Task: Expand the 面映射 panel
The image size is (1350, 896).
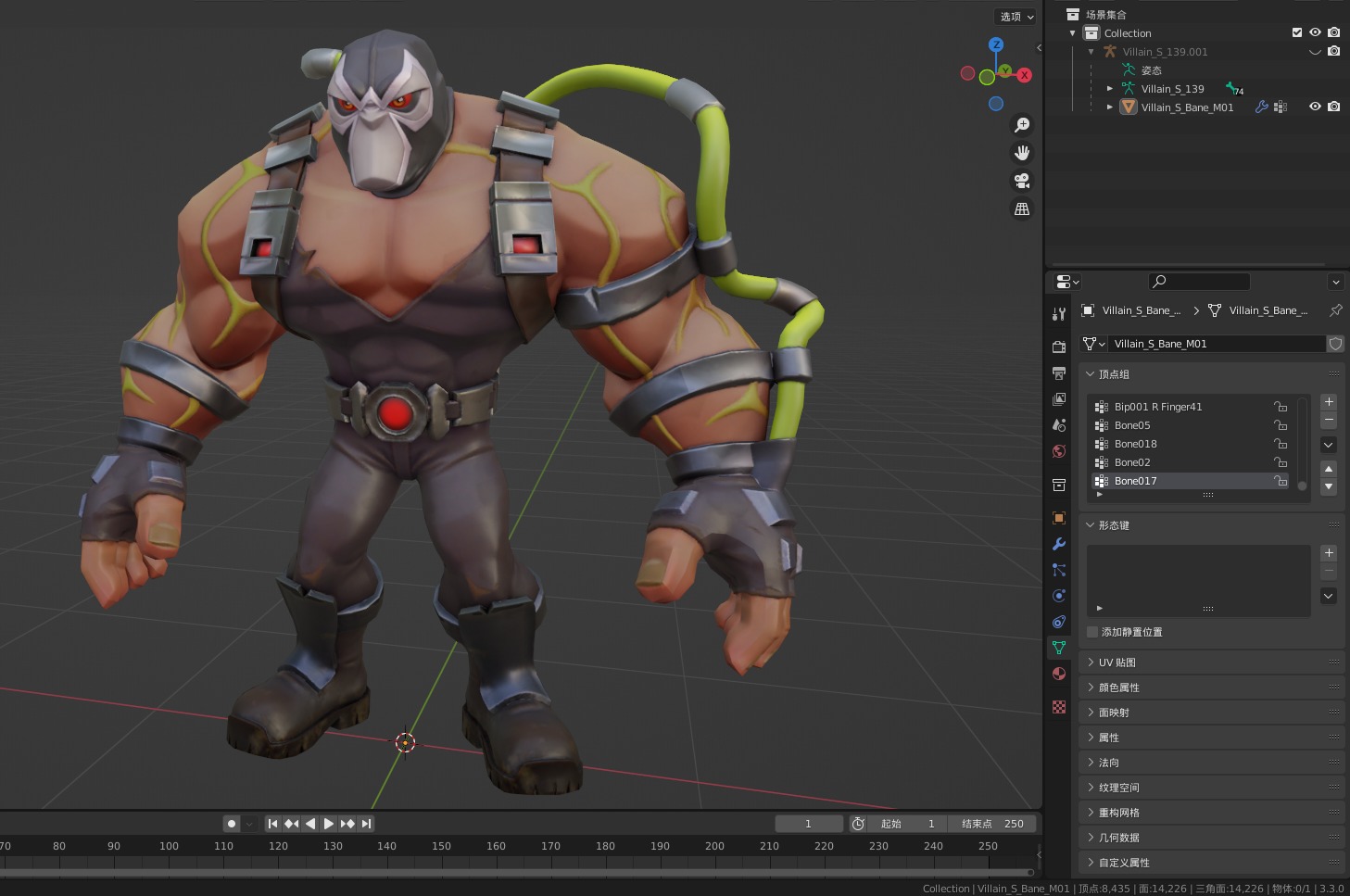Action: point(1091,713)
